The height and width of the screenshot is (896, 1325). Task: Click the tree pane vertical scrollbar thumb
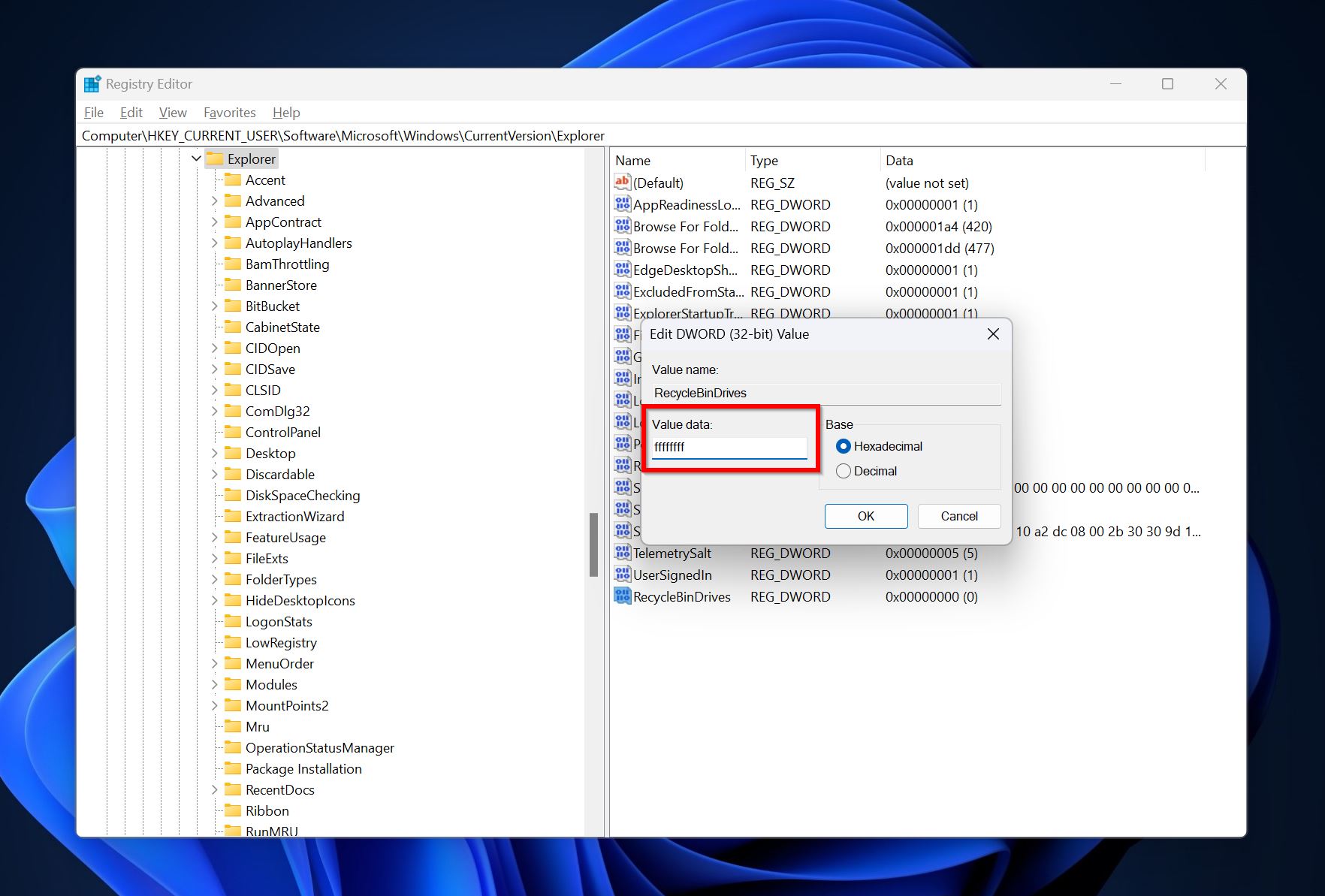click(x=593, y=545)
